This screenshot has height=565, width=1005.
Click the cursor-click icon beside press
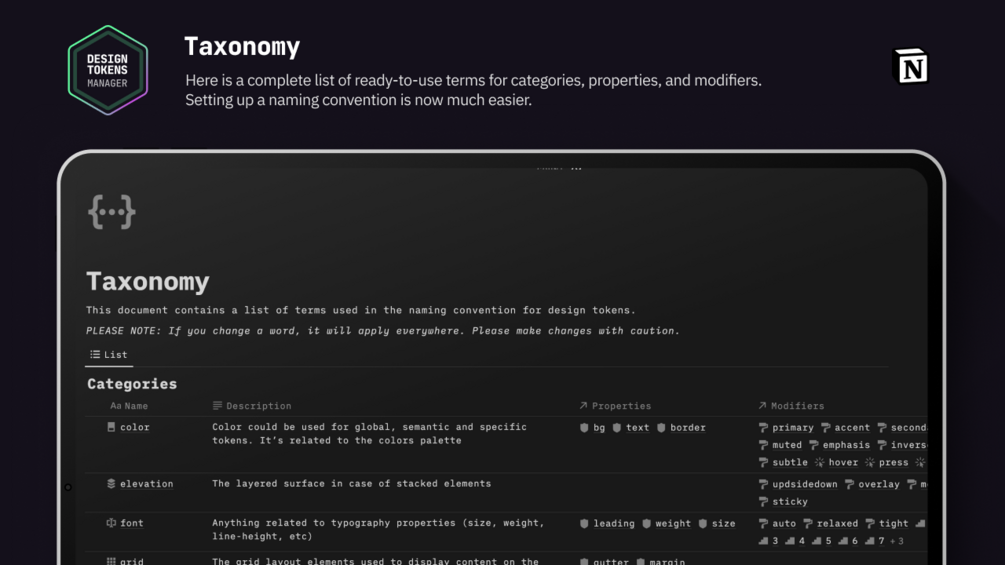tap(870, 462)
